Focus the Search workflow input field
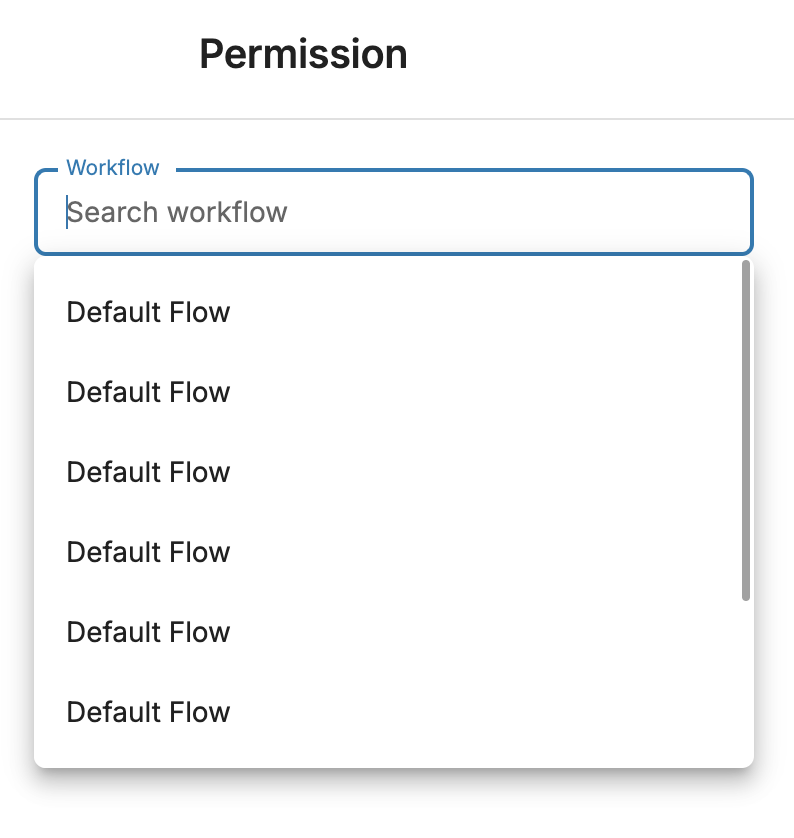 tap(394, 212)
